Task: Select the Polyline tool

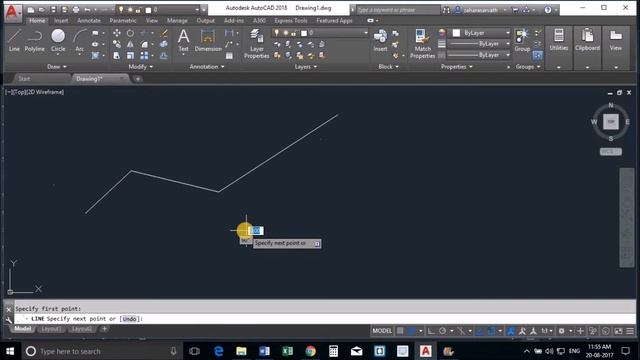Action: [34, 40]
